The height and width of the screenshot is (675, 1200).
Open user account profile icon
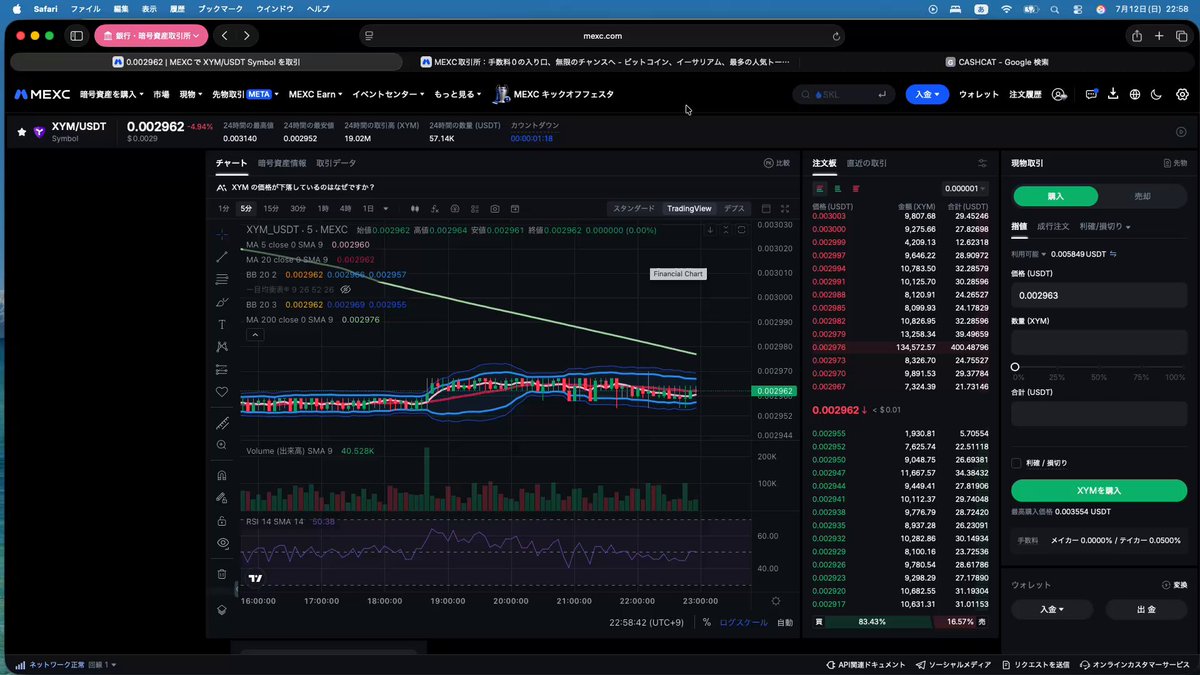[x=1060, y=94]
